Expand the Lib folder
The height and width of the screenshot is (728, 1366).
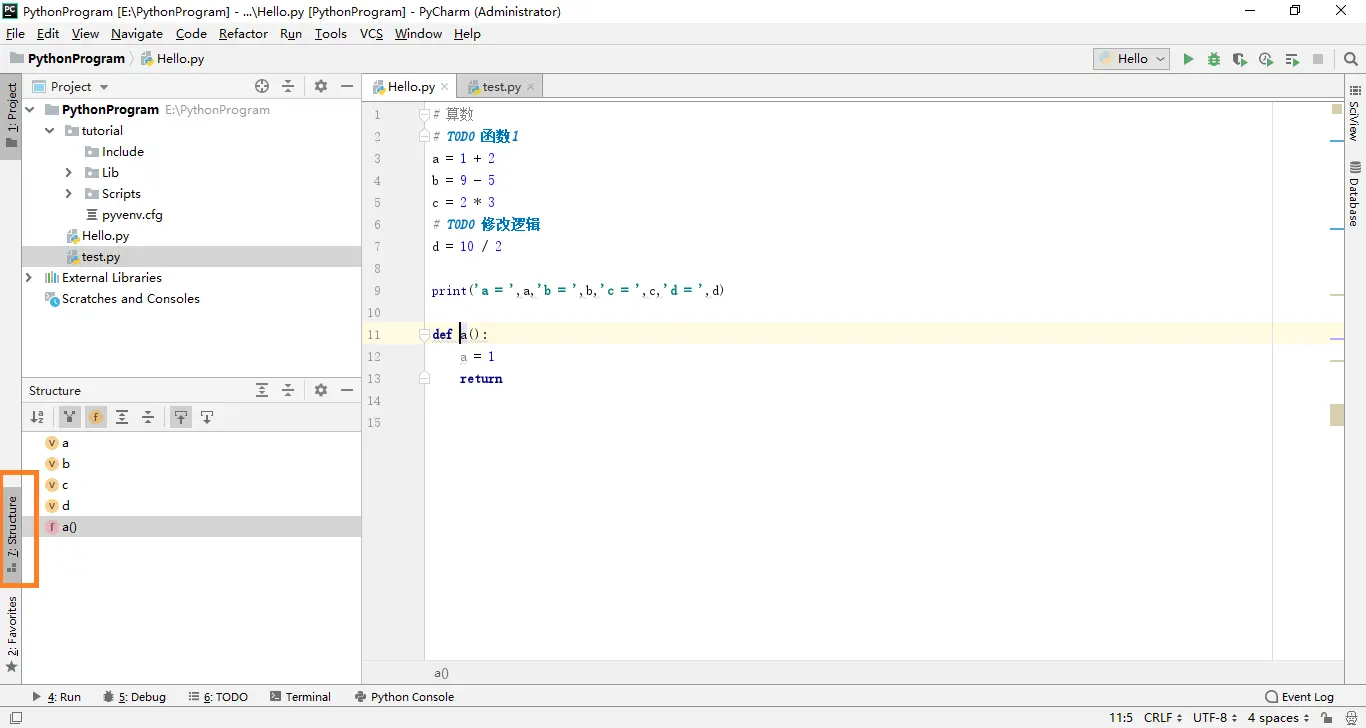pos(69,173)
